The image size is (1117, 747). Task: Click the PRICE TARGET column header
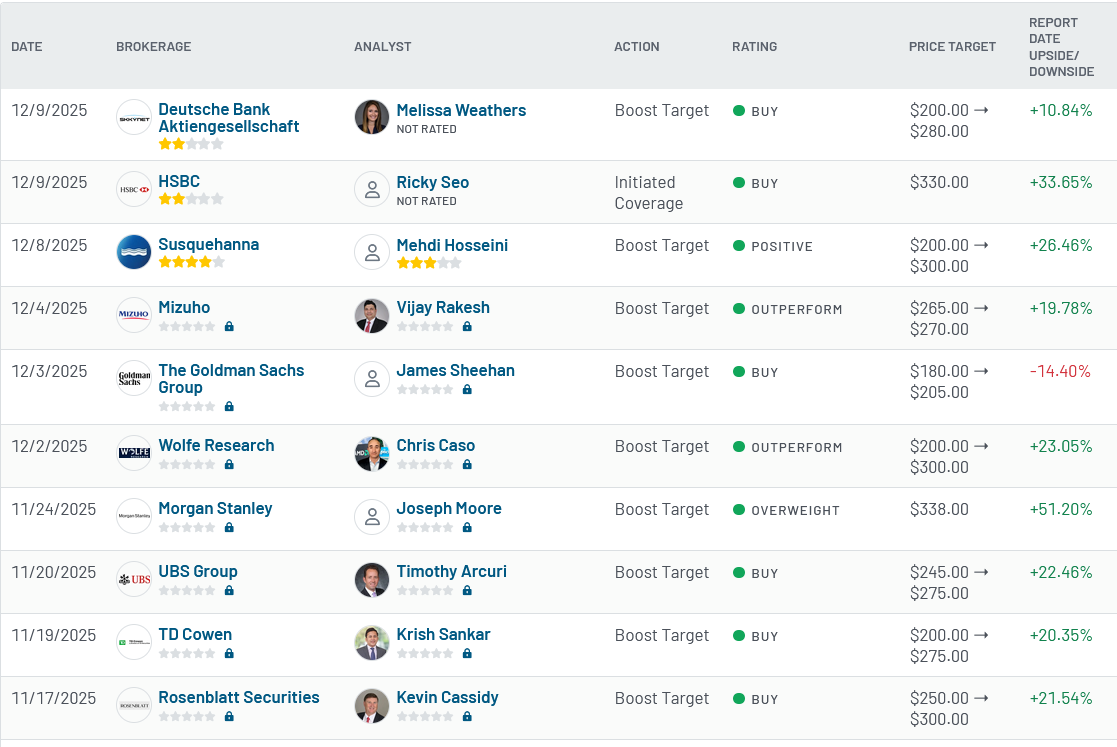(952, 46)
